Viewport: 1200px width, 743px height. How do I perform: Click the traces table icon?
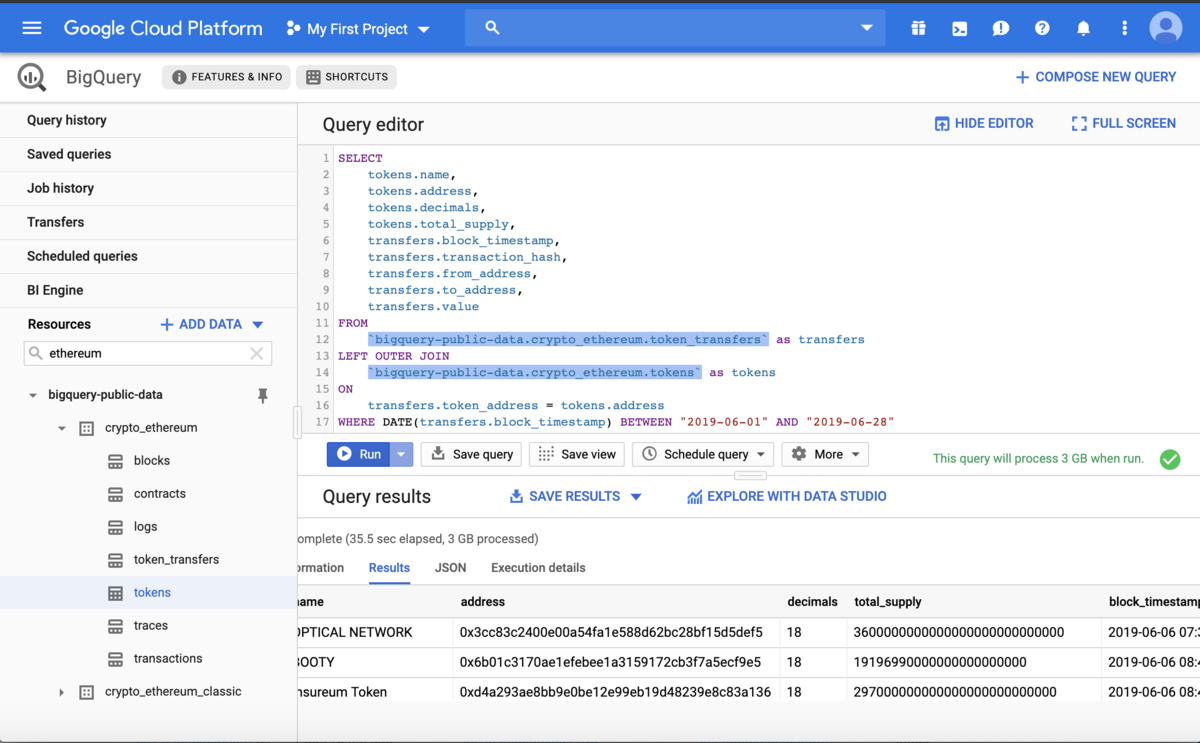tap(115, 626)
